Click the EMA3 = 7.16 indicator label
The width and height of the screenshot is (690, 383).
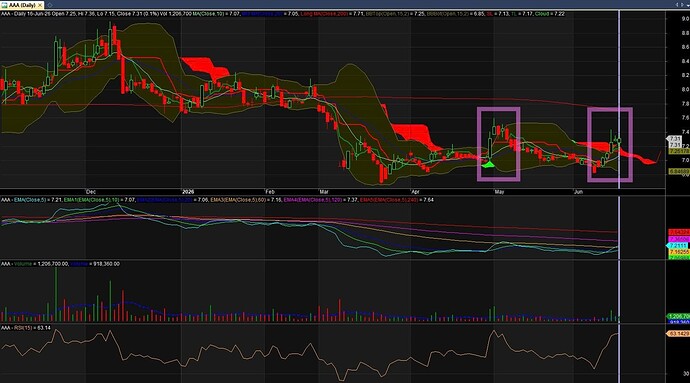(246, 200)
